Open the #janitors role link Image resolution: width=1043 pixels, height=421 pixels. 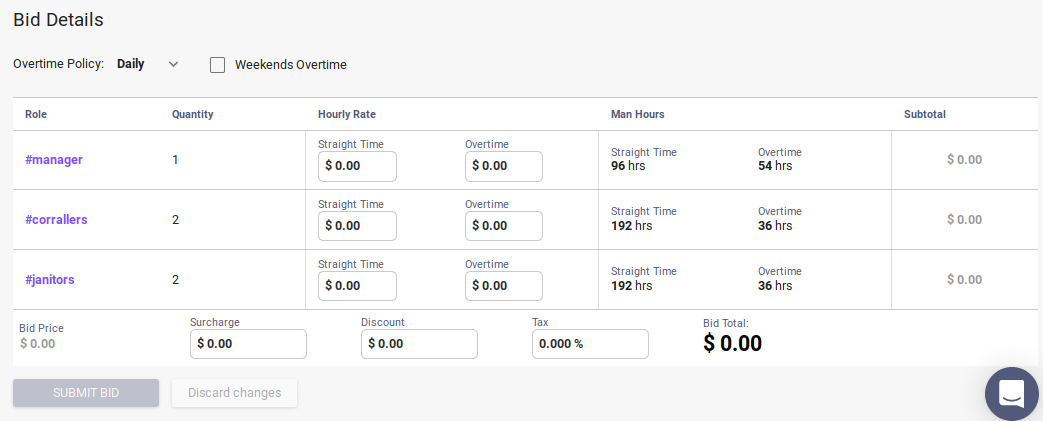point(50,280)
